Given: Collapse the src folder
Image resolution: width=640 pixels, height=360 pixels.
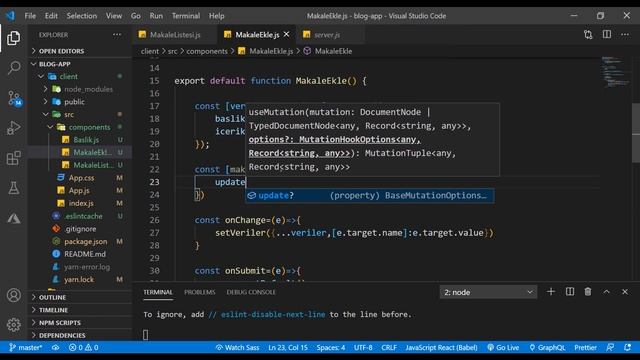Looking at the screenshot, I should click(x=80, y=114).
